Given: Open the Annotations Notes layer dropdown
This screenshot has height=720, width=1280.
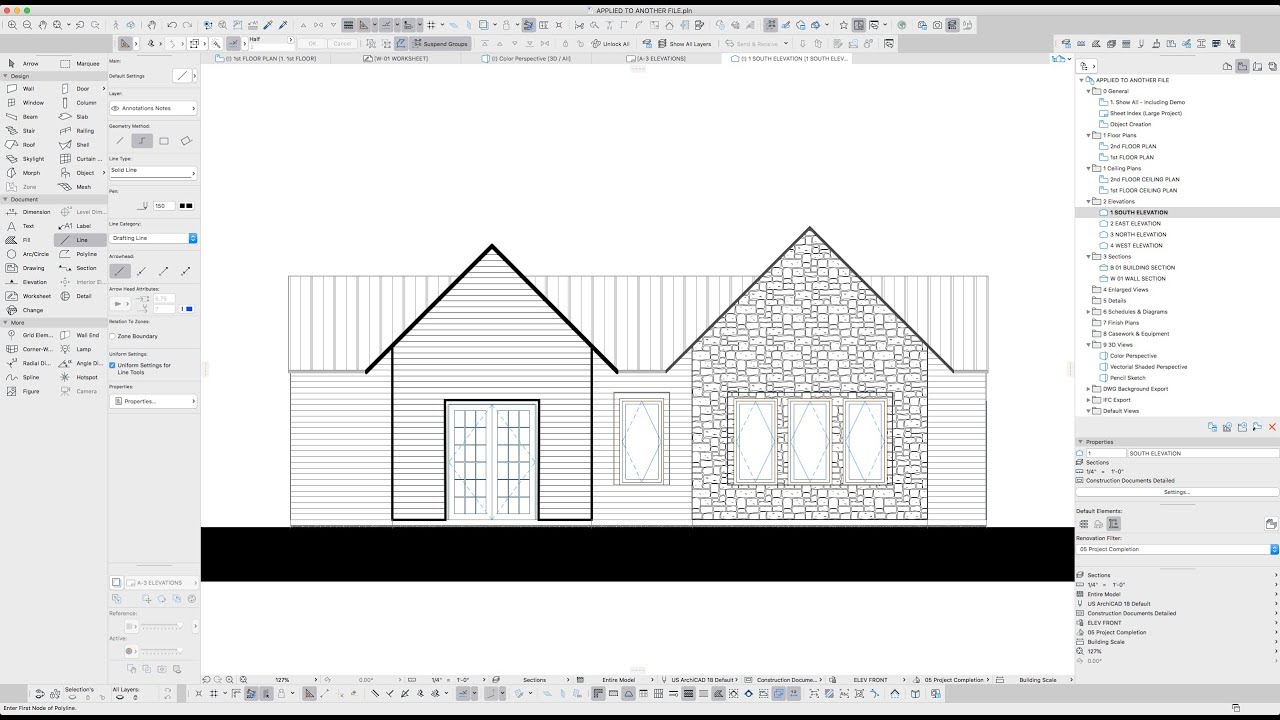Looking at the screenshot, I should click(x=152, y=108).
